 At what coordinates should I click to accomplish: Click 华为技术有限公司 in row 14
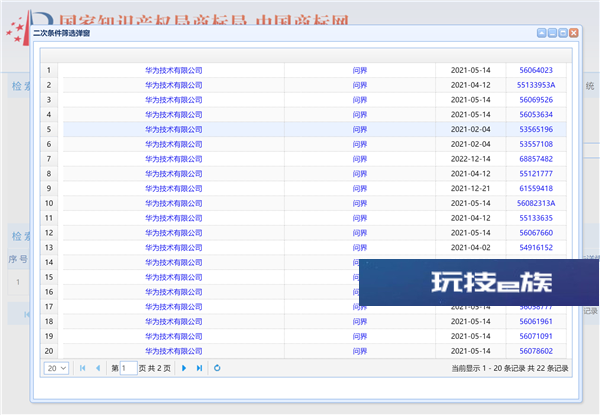174,262
